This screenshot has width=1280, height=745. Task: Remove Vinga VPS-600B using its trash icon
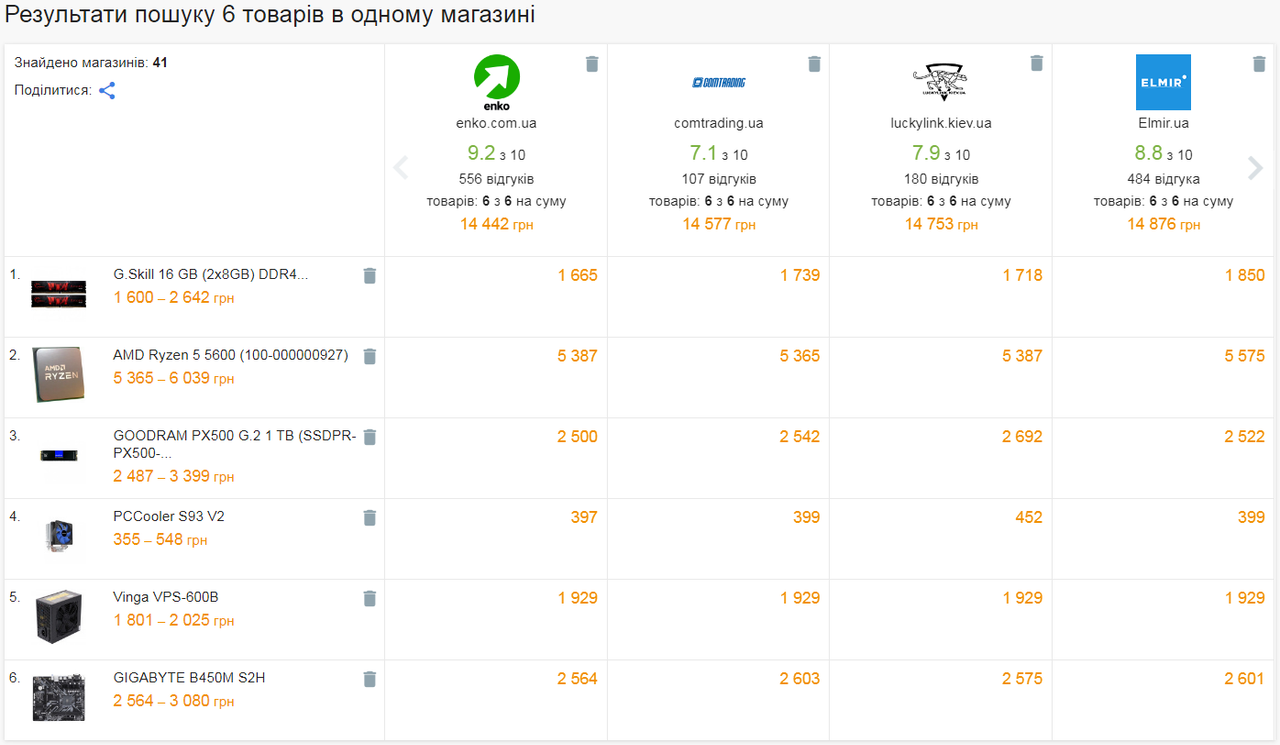click(x=369, y=598)
